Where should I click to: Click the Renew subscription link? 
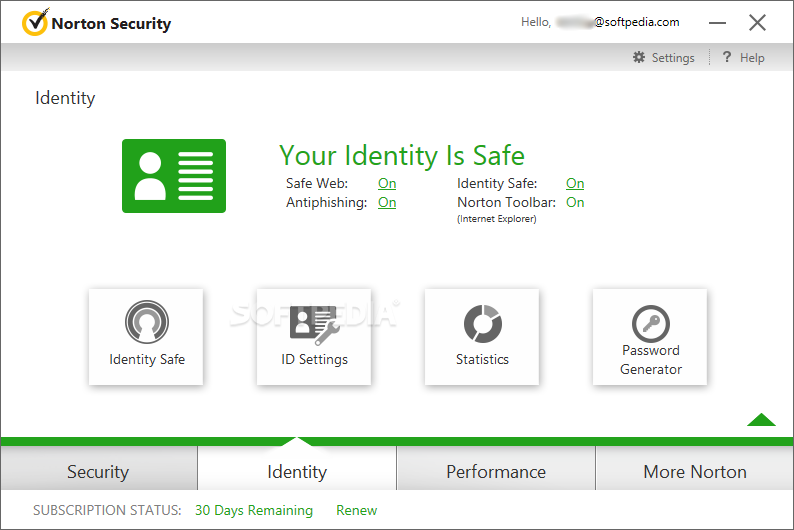356,510
